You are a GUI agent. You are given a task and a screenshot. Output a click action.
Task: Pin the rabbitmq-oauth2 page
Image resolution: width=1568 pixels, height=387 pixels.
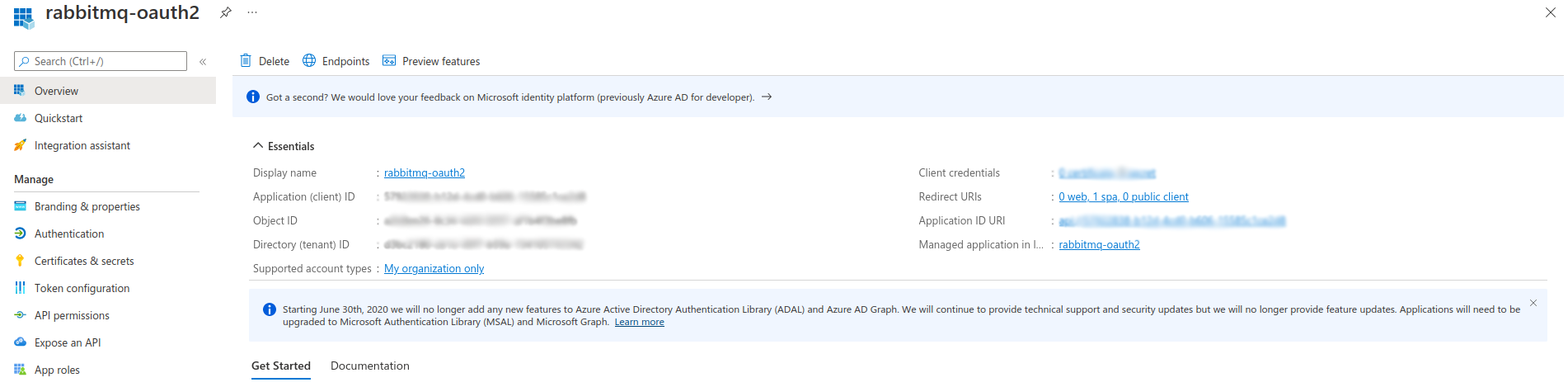(225, 12)
